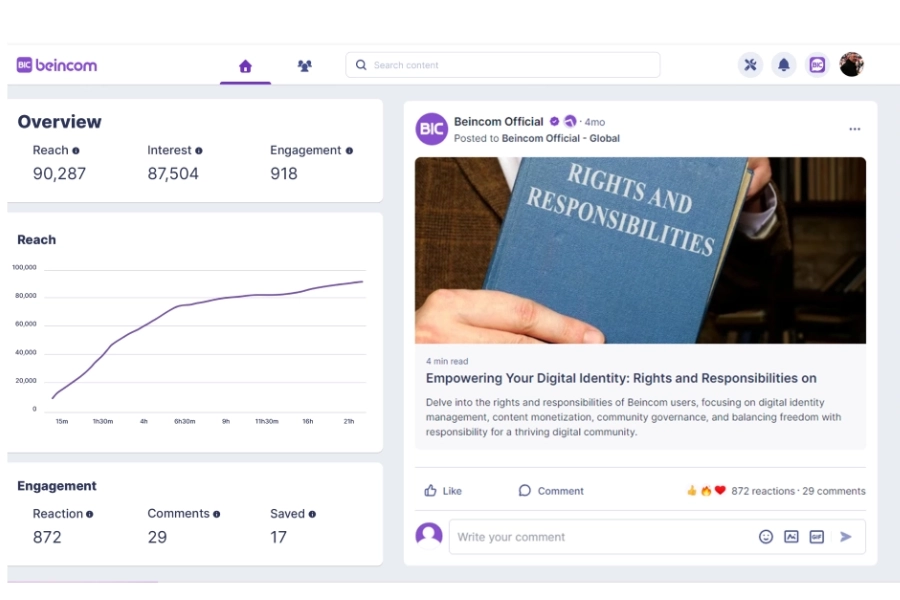Screen dimensions: 900x600
Task: Show info tooltip next to Engagement metric
Action: click(x=349, y=150)
